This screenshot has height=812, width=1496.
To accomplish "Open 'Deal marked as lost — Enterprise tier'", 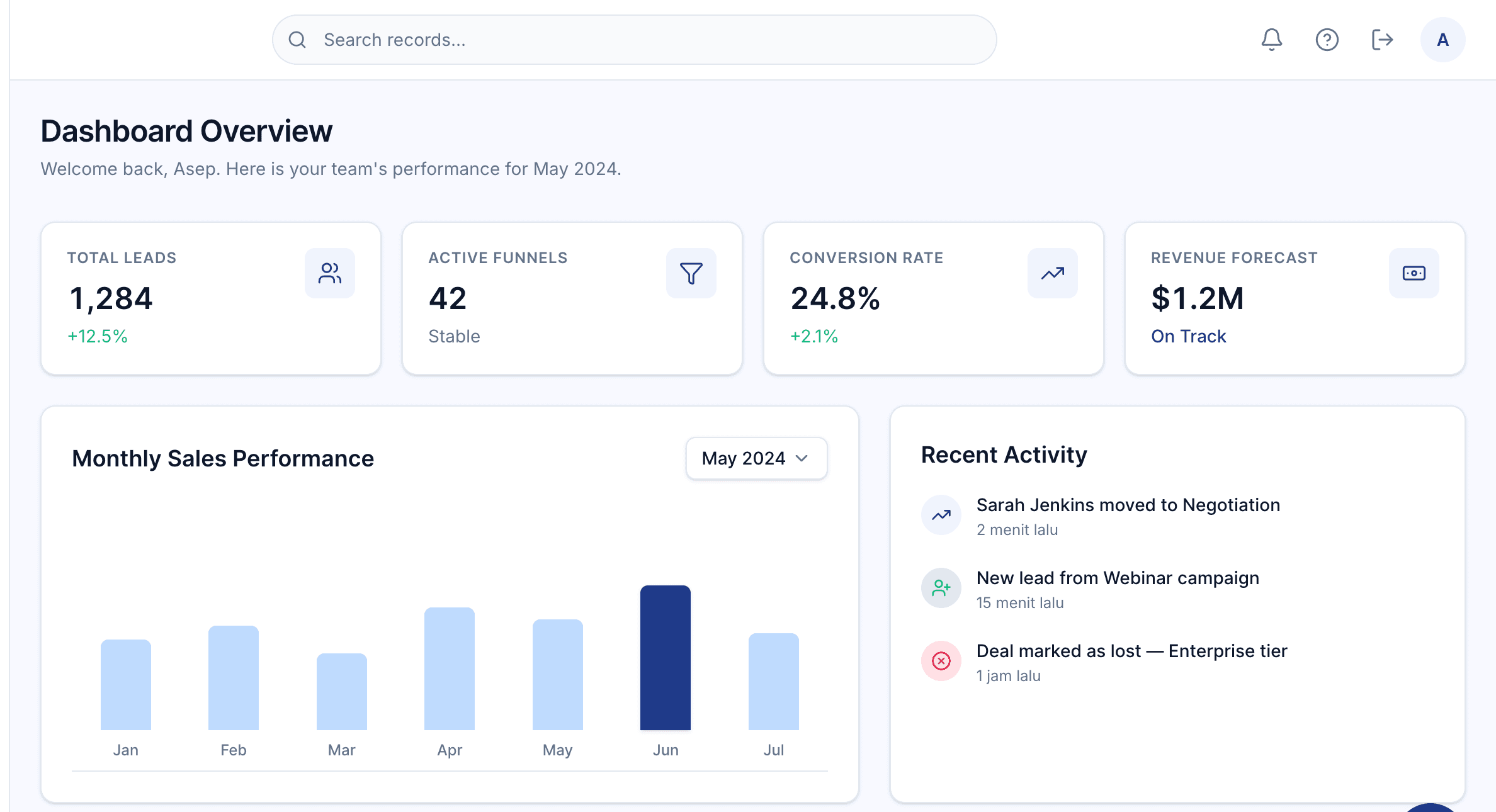I will pos(1131,651).
